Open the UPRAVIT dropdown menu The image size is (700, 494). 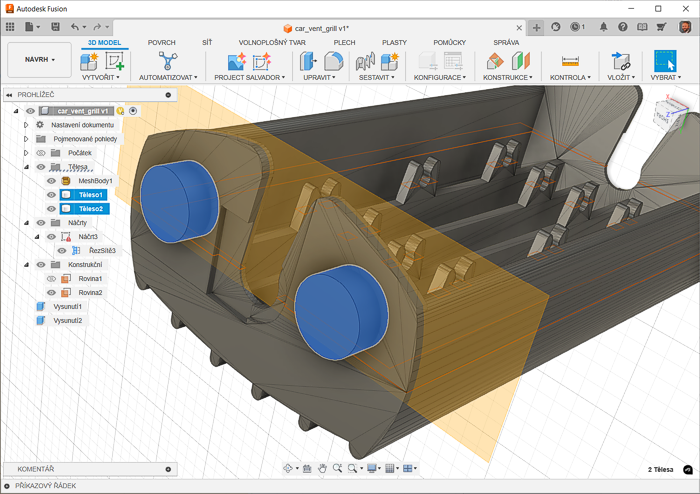pos(319,77)
